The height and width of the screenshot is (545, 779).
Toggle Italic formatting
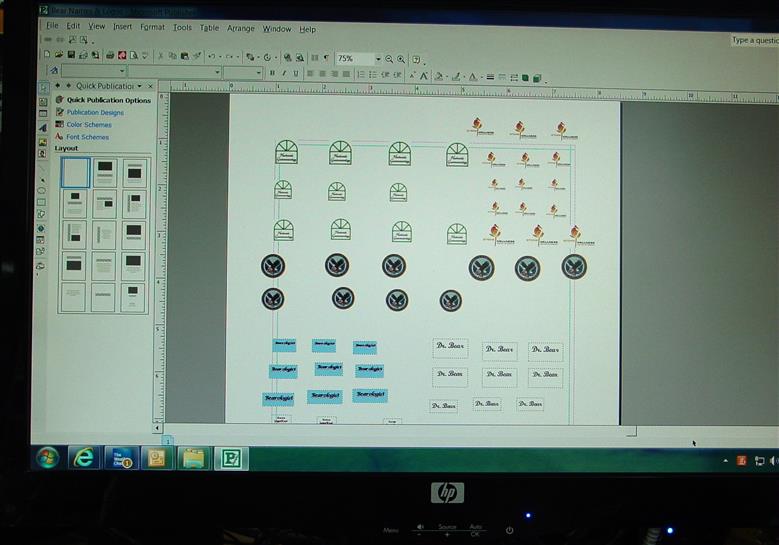[x=284, y=74]
